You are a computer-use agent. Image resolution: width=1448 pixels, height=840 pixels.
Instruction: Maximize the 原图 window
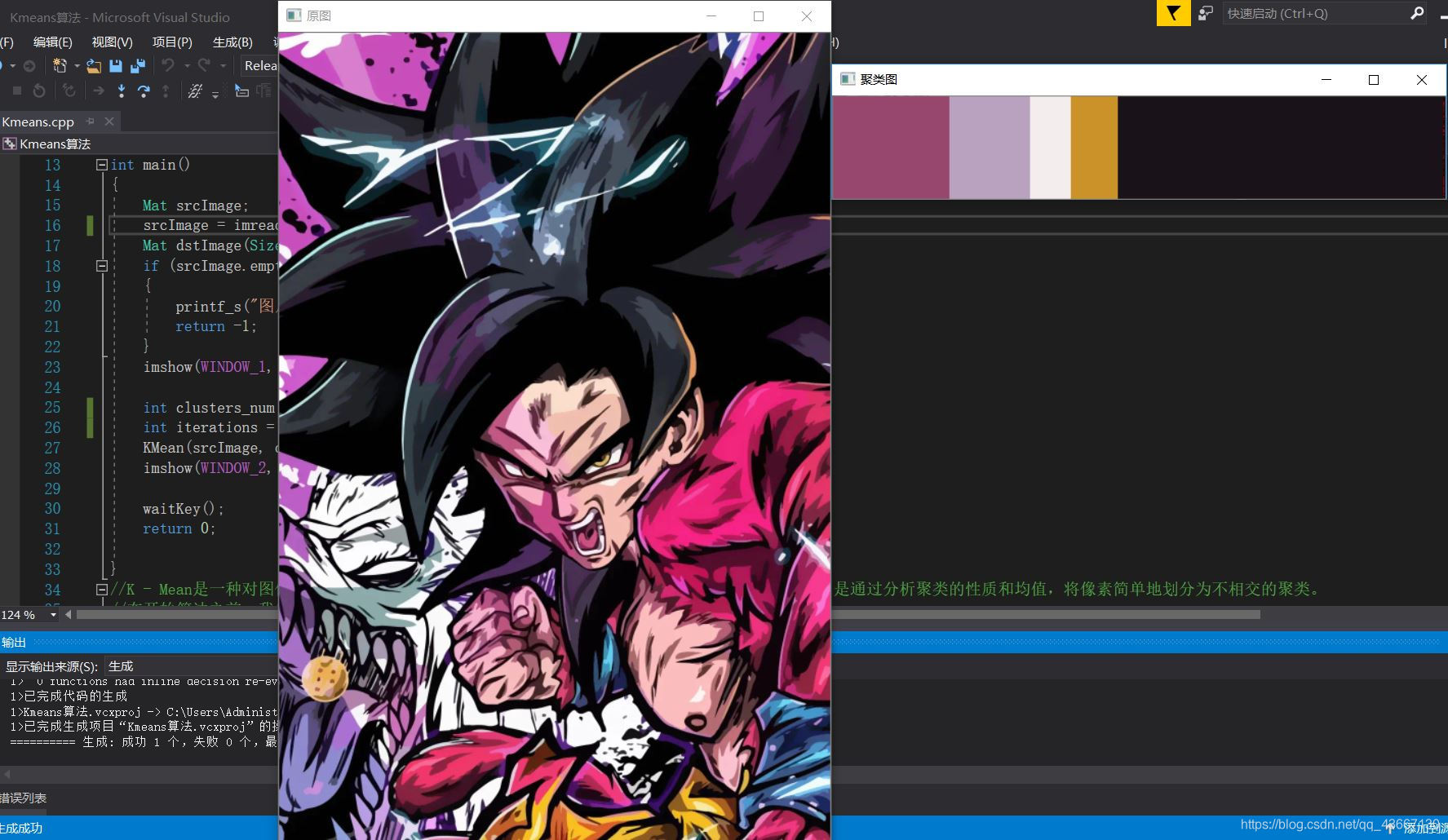point(759,16)
